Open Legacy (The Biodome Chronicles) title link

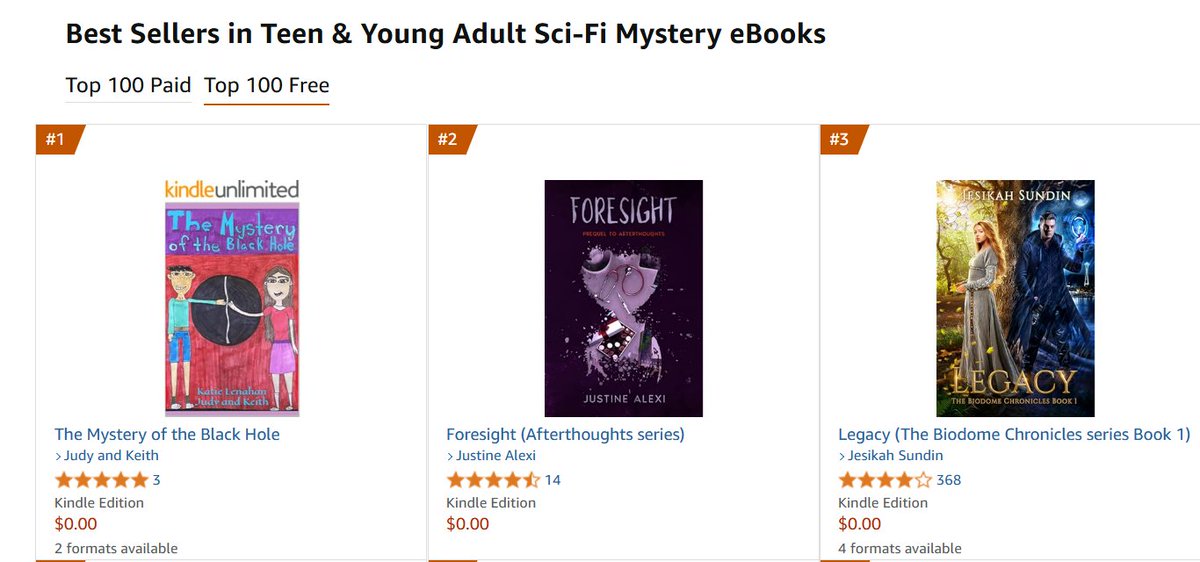click(x=1014, y=434)
